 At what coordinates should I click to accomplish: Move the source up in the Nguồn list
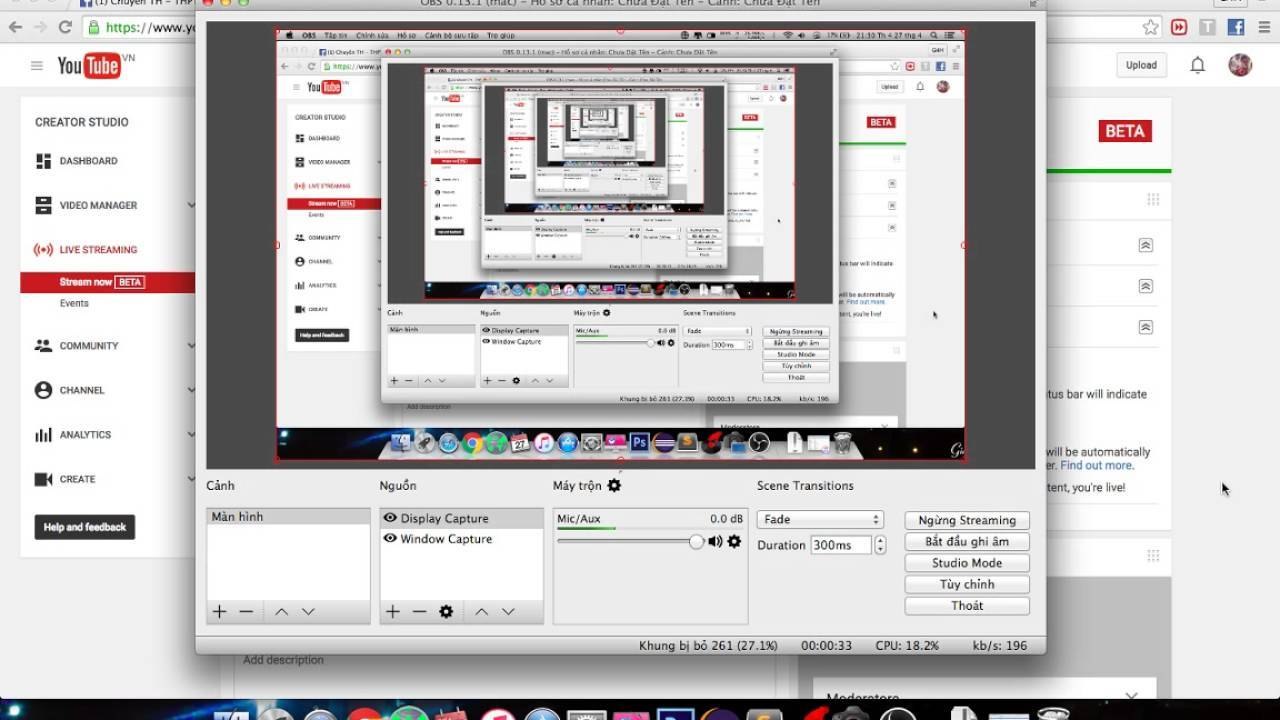tap(482, 612)
